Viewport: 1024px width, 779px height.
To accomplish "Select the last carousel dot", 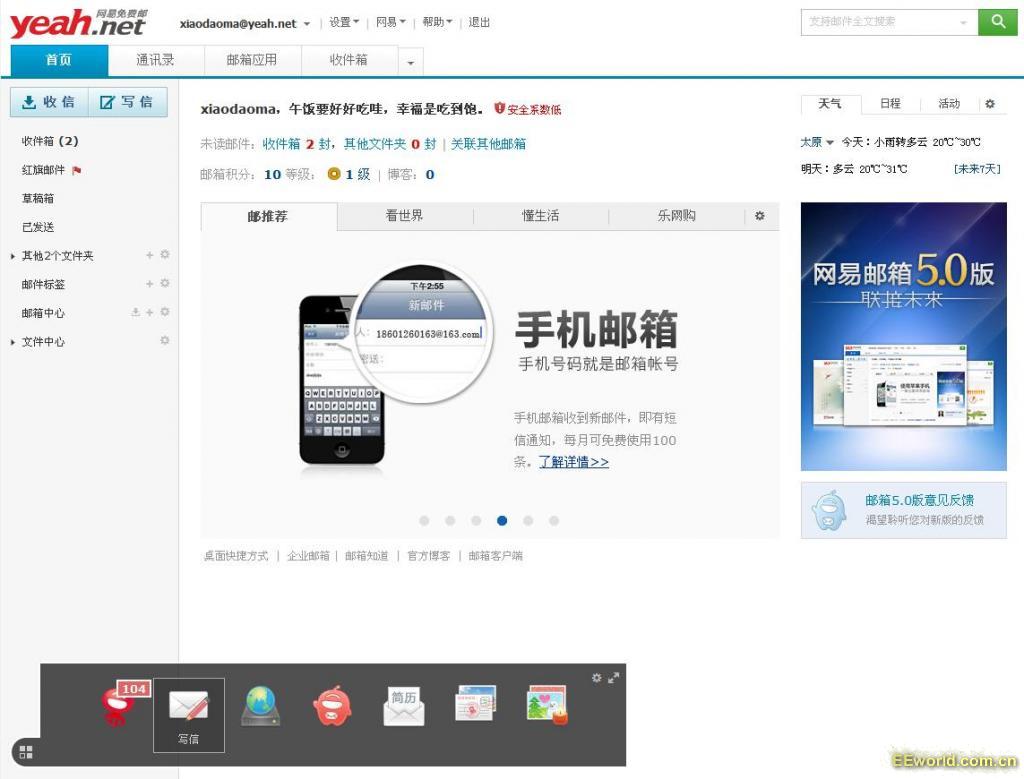I will [554, 520].
